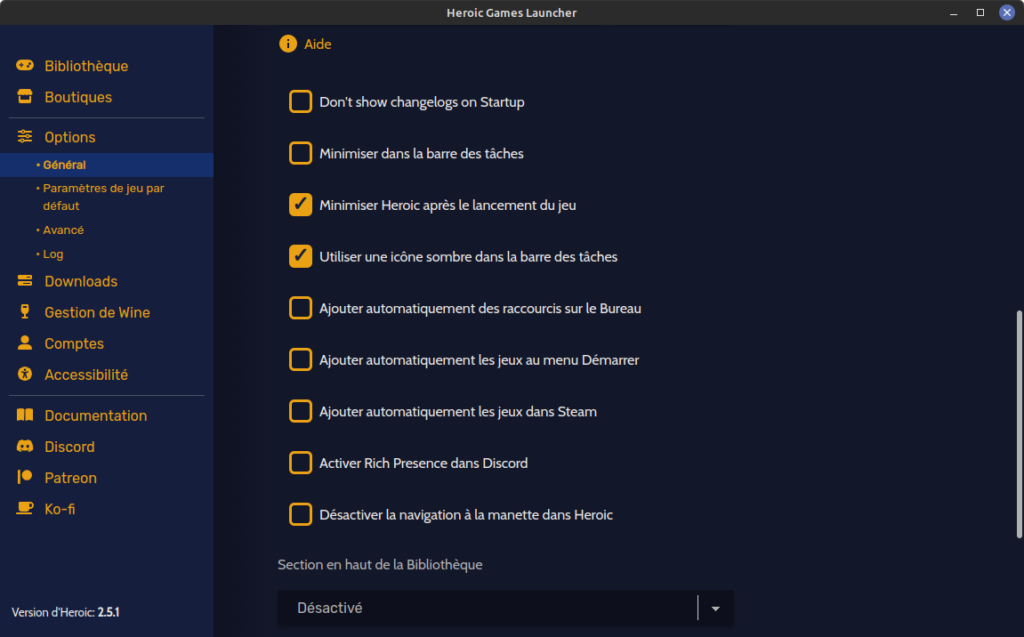Open the Ko-fi link
1024x637 pixels.
60,509
